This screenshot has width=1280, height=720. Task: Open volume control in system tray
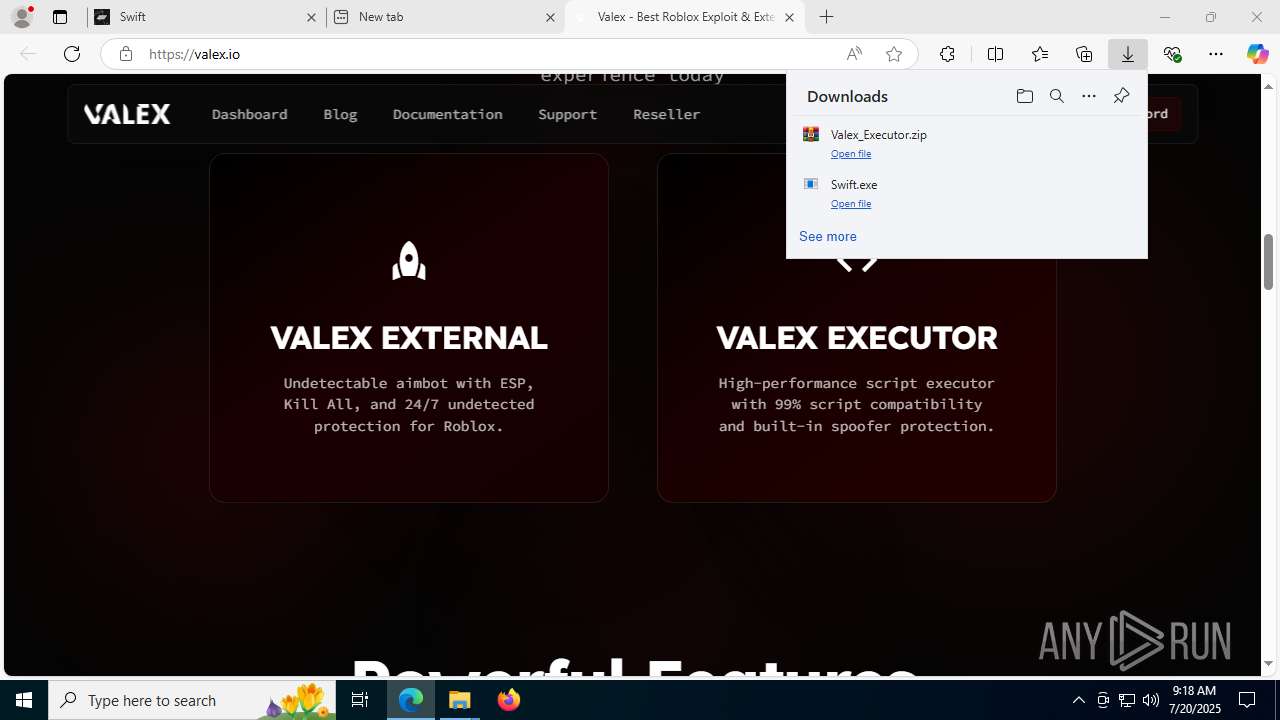coord(1151,700)
